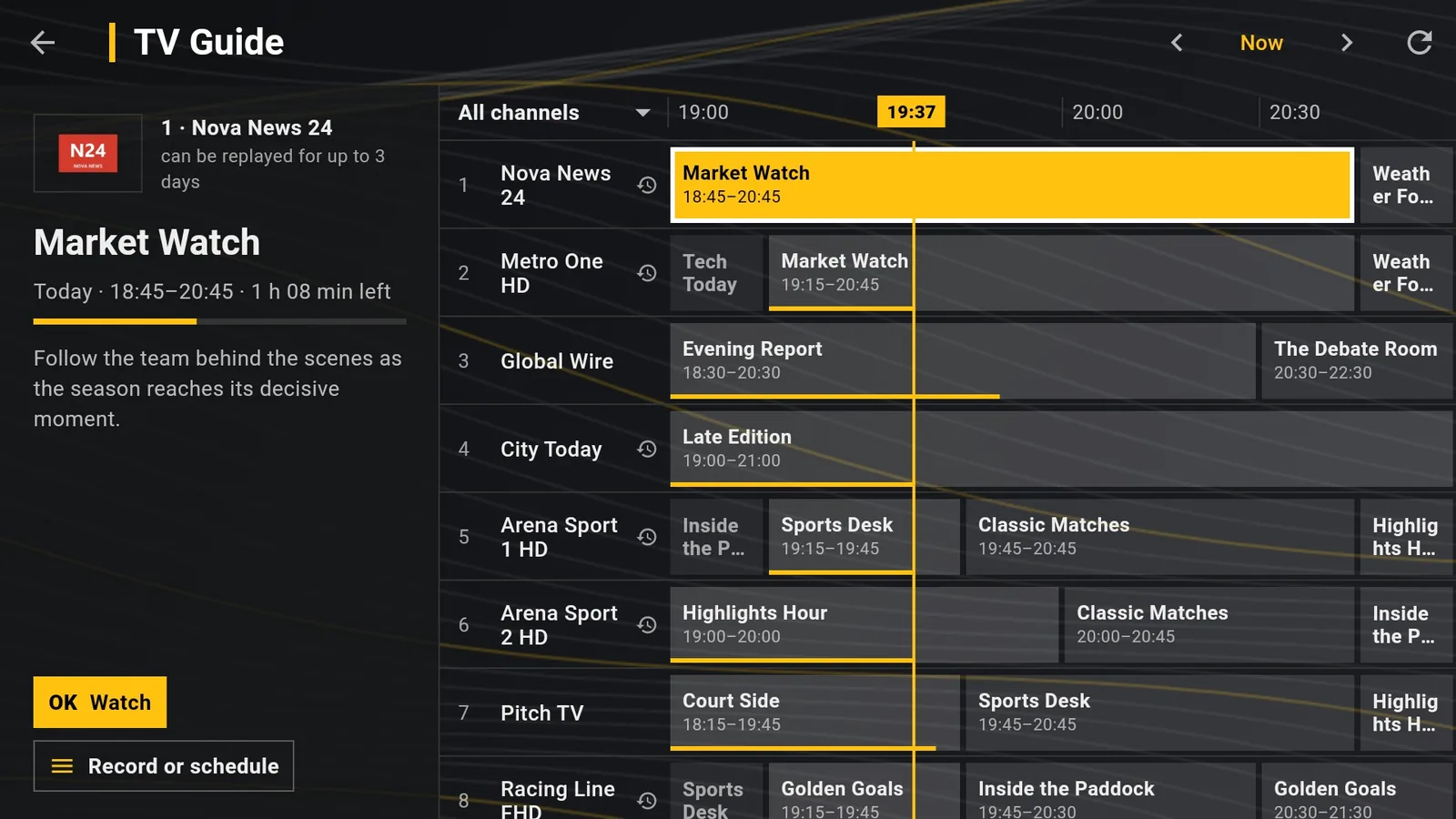
Task: Select Sports Desk 19:45–20:45 on Pitch TV
Action: point(1159,713)
